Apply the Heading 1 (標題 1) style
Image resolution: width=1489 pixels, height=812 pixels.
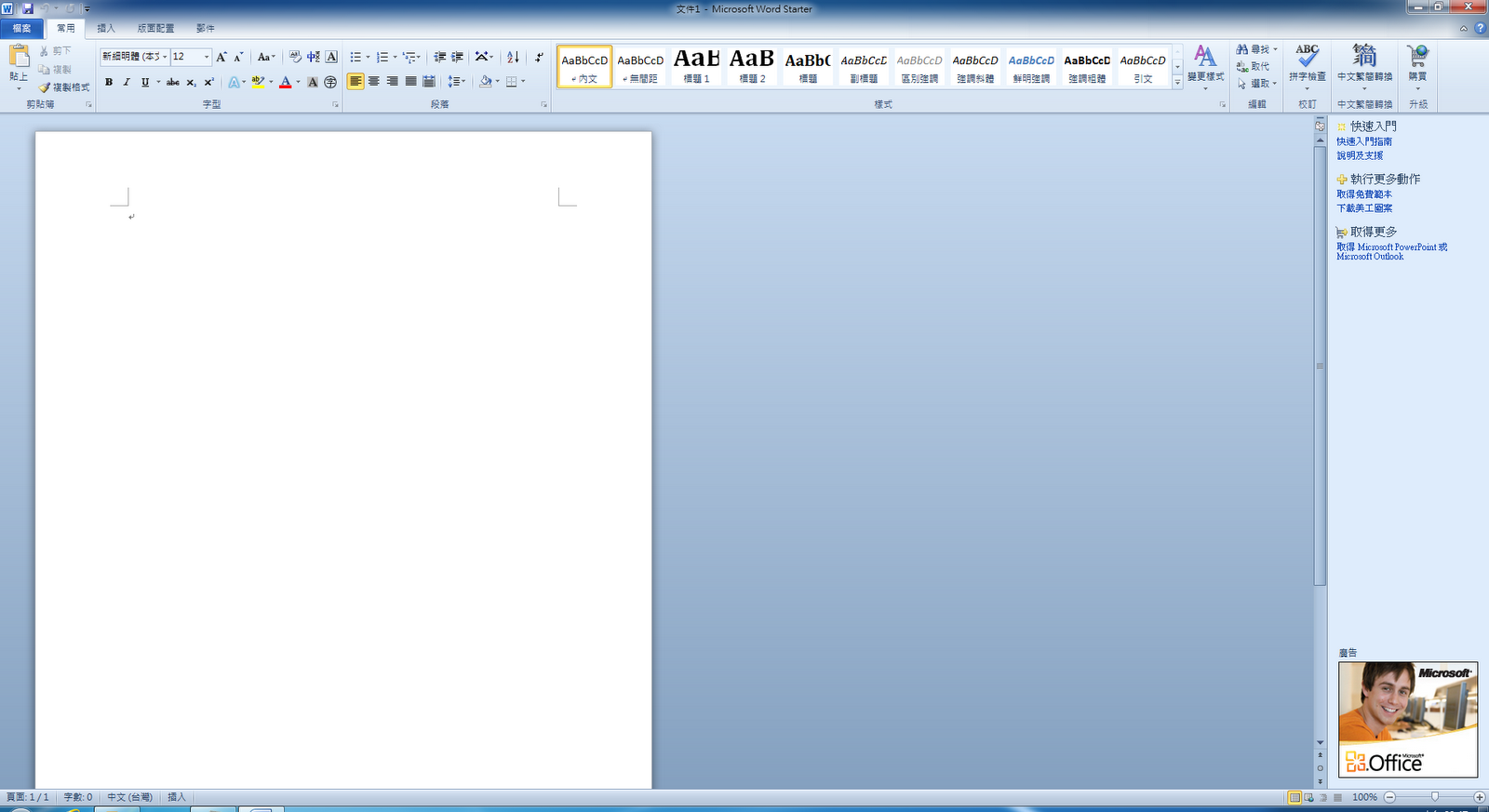click(696, 67)
